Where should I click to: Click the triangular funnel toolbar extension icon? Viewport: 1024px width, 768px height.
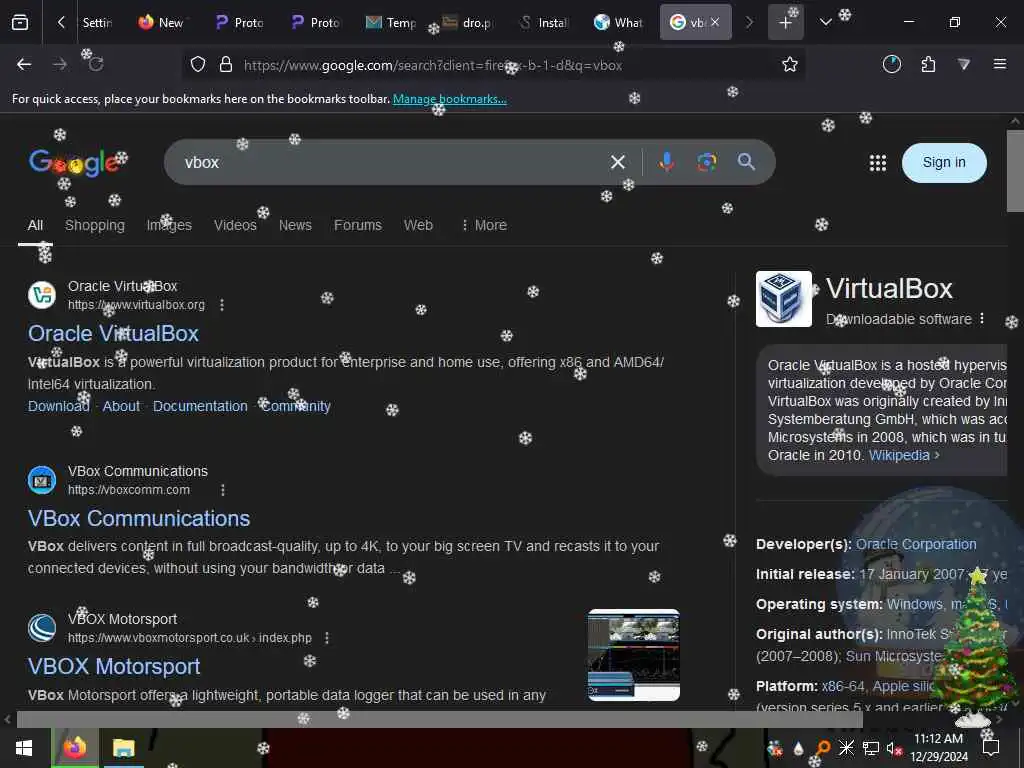point(964,64)
